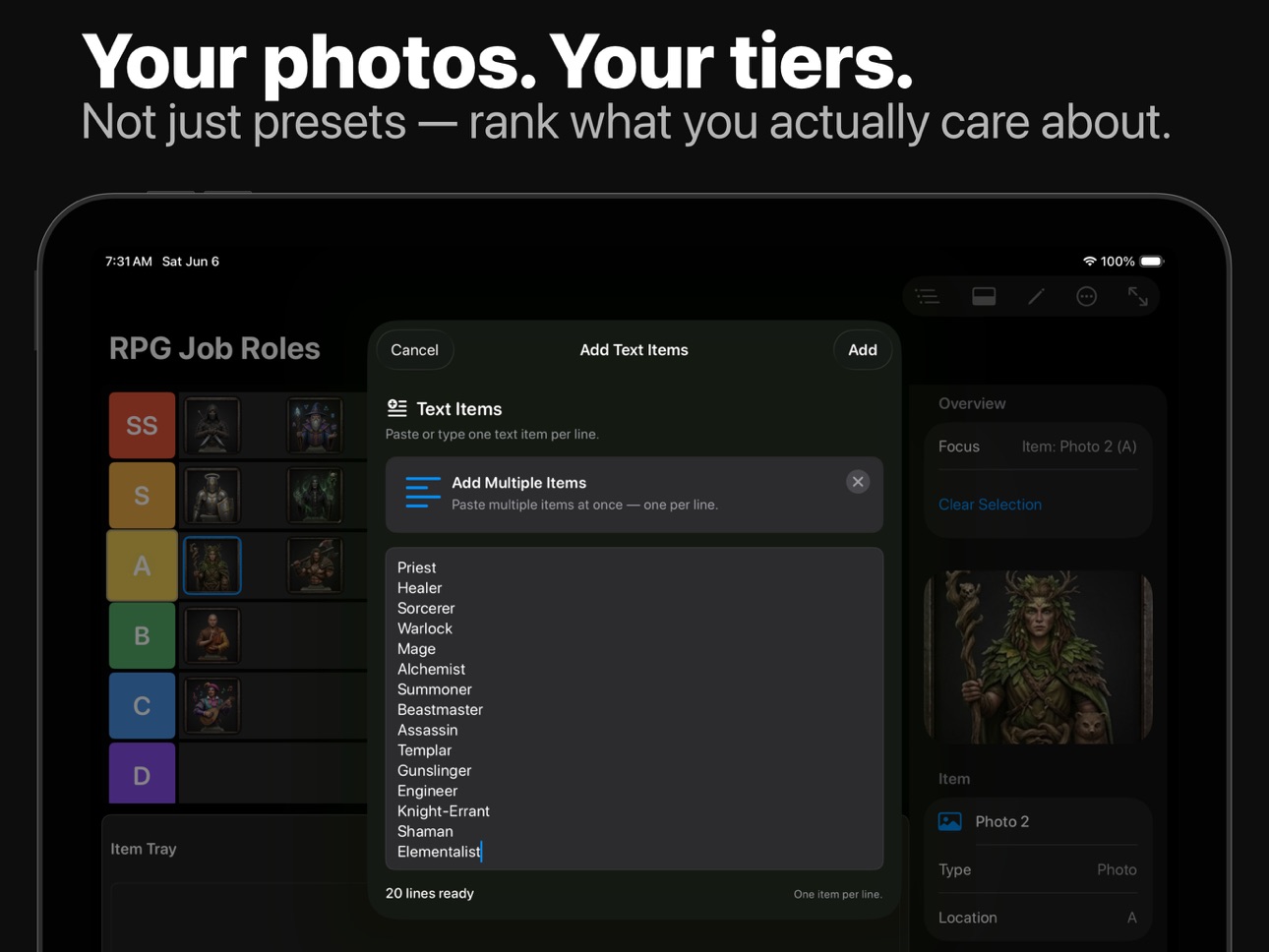1269x952 pixels.
Task: Confirm with the Add button
Action: [x=863, y=350]
